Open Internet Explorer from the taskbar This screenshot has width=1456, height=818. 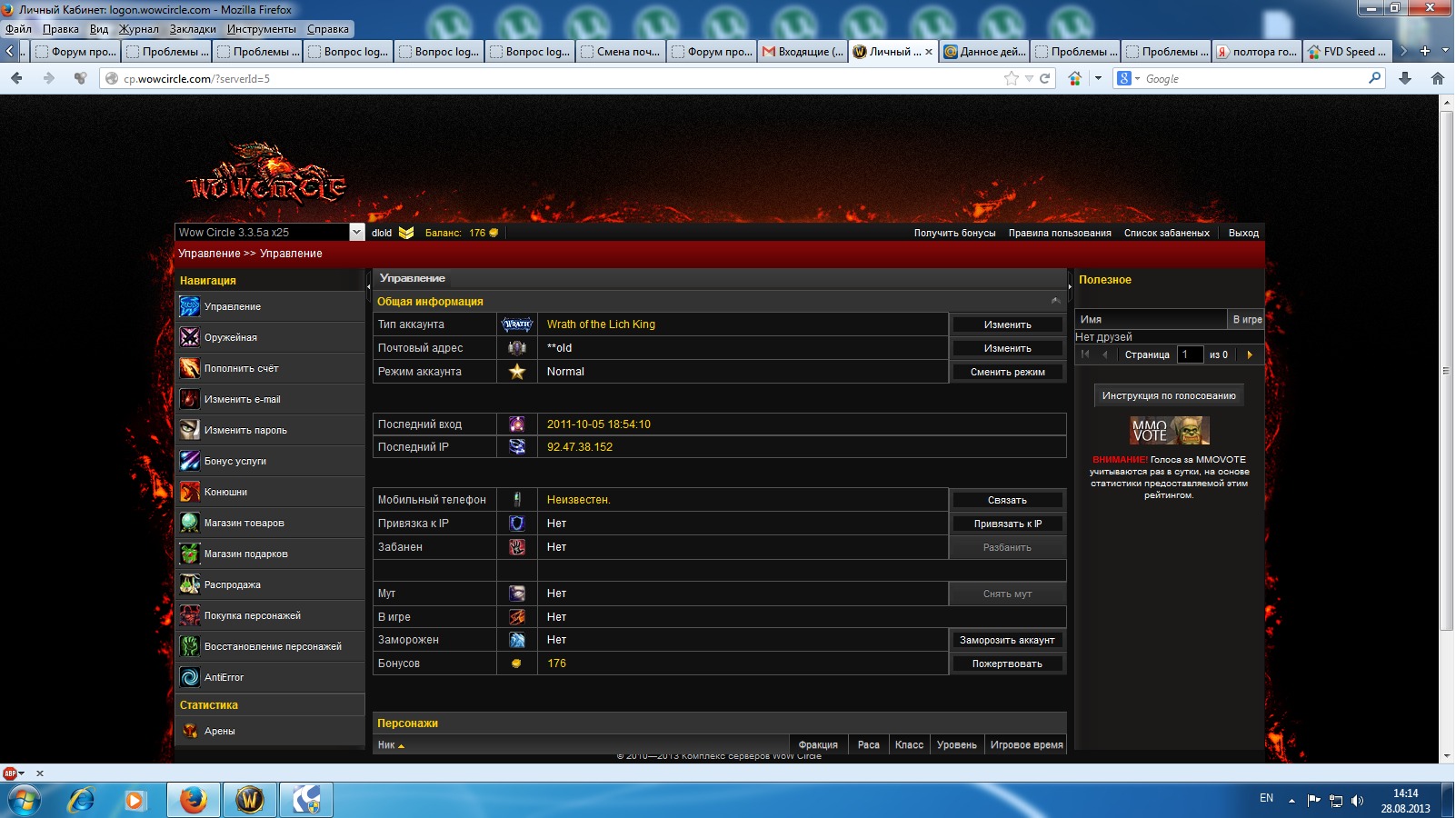coord(82,800)
